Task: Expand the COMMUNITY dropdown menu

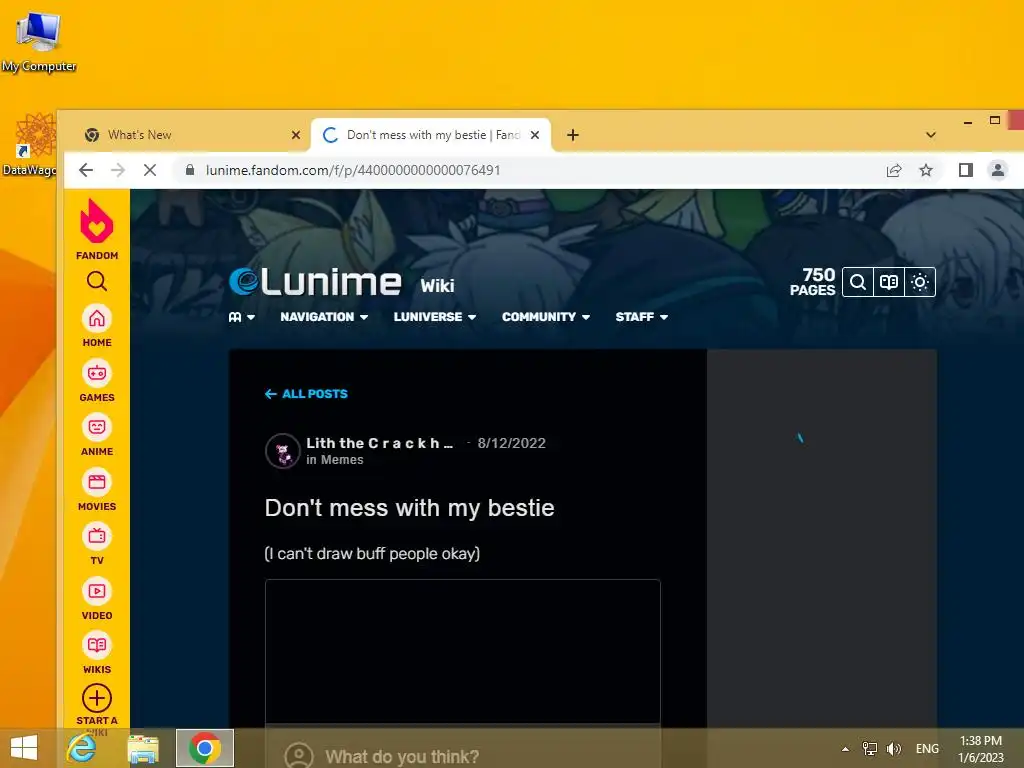Action: pyautogui.click(x=546, y=317)
